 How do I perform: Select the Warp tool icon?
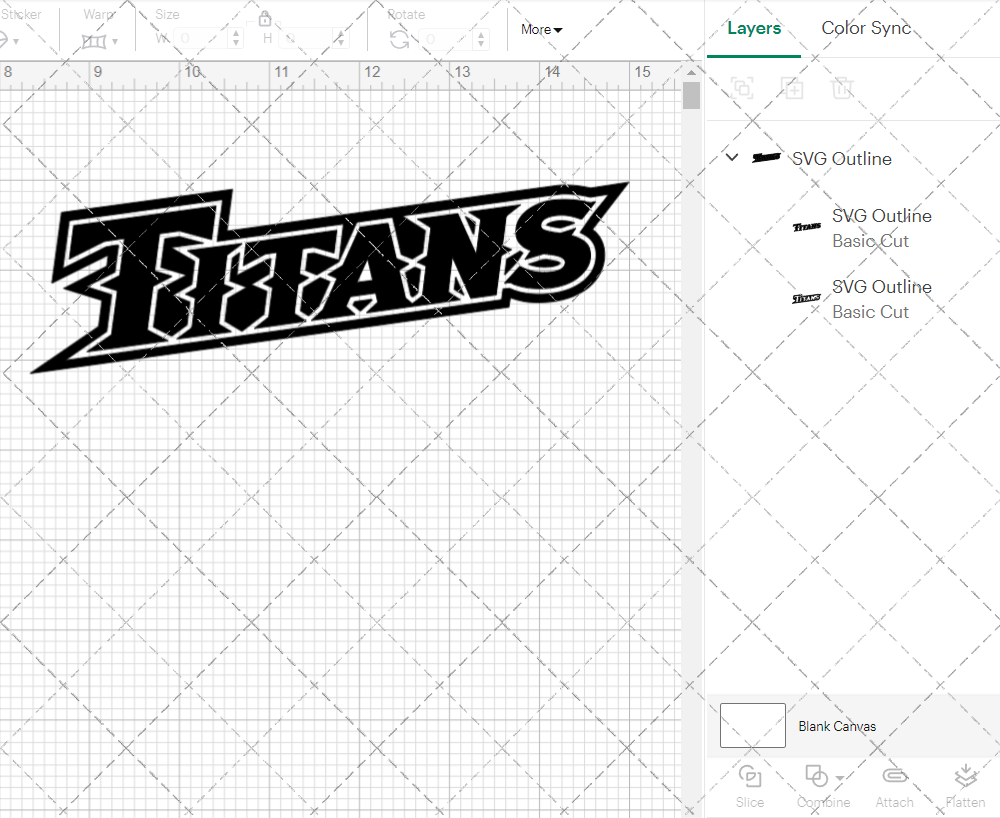tap(95, 40)
